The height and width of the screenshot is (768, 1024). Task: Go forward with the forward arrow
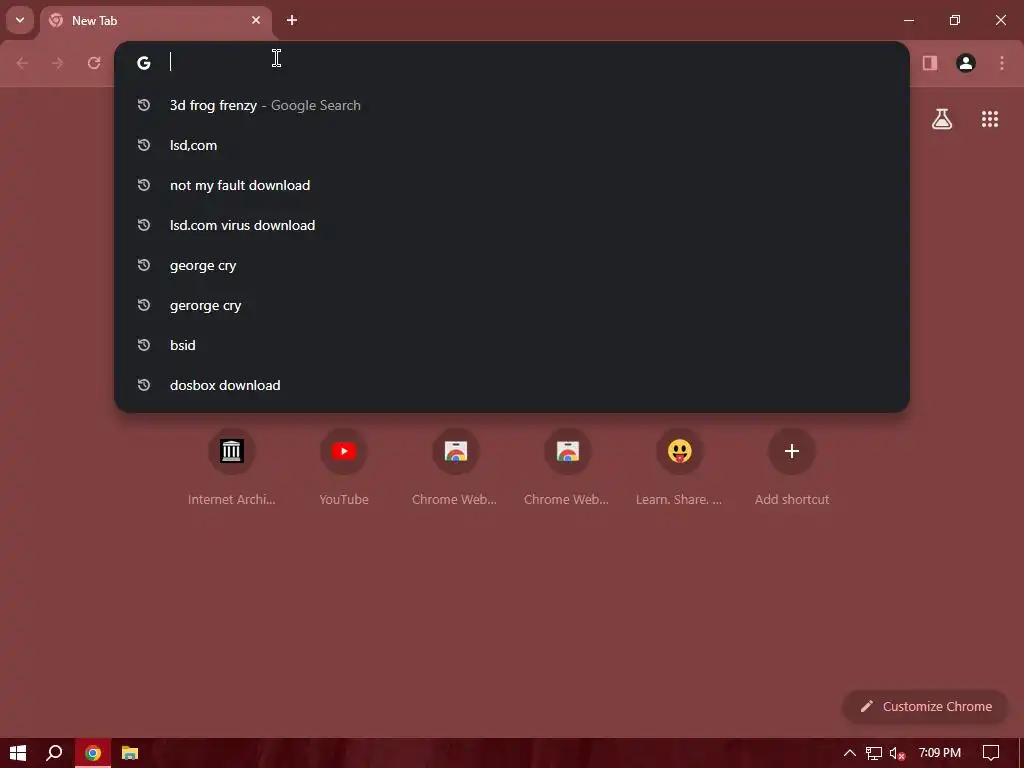58,63
